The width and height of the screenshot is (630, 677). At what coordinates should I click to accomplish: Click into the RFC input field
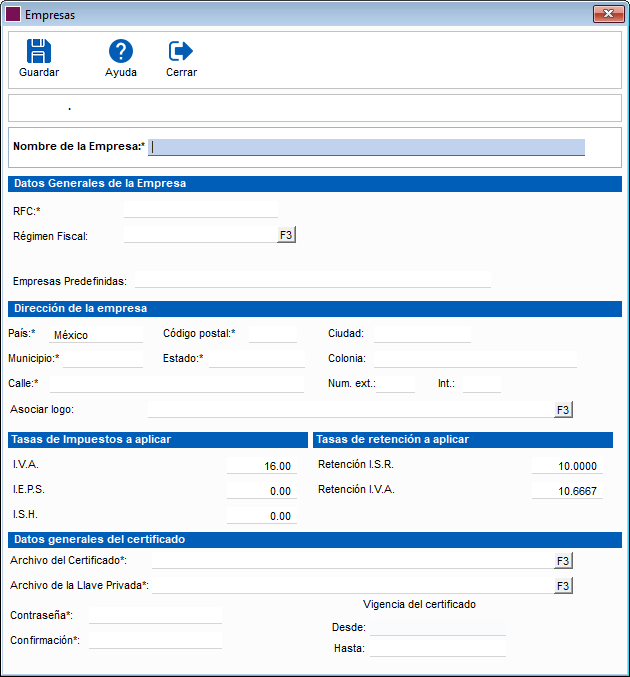pos(200,210)
